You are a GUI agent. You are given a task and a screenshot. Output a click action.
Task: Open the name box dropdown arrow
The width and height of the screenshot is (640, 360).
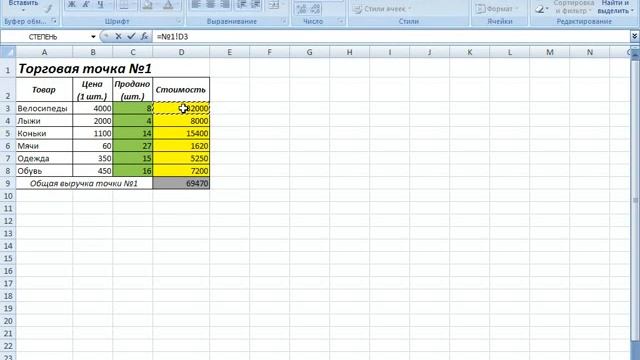pos(93,37)
